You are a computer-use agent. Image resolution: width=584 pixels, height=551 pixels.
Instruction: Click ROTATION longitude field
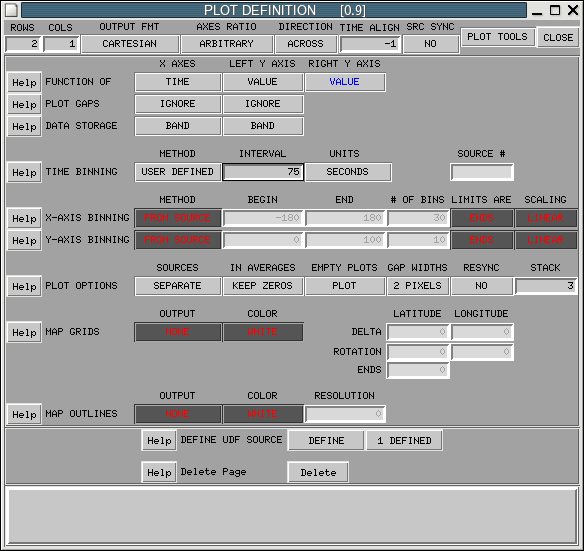point(482,352)
